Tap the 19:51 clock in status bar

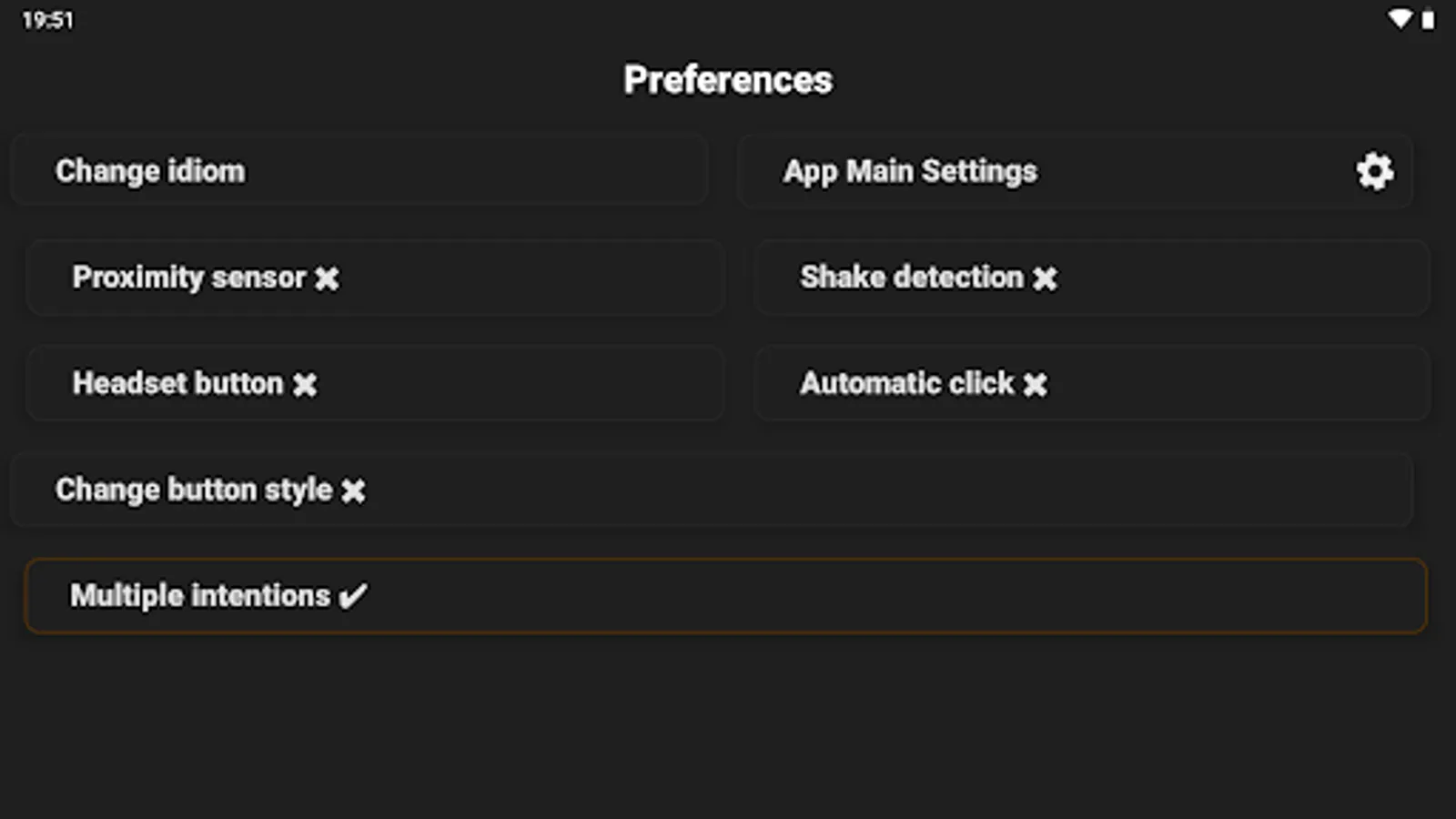coord(47,20)
